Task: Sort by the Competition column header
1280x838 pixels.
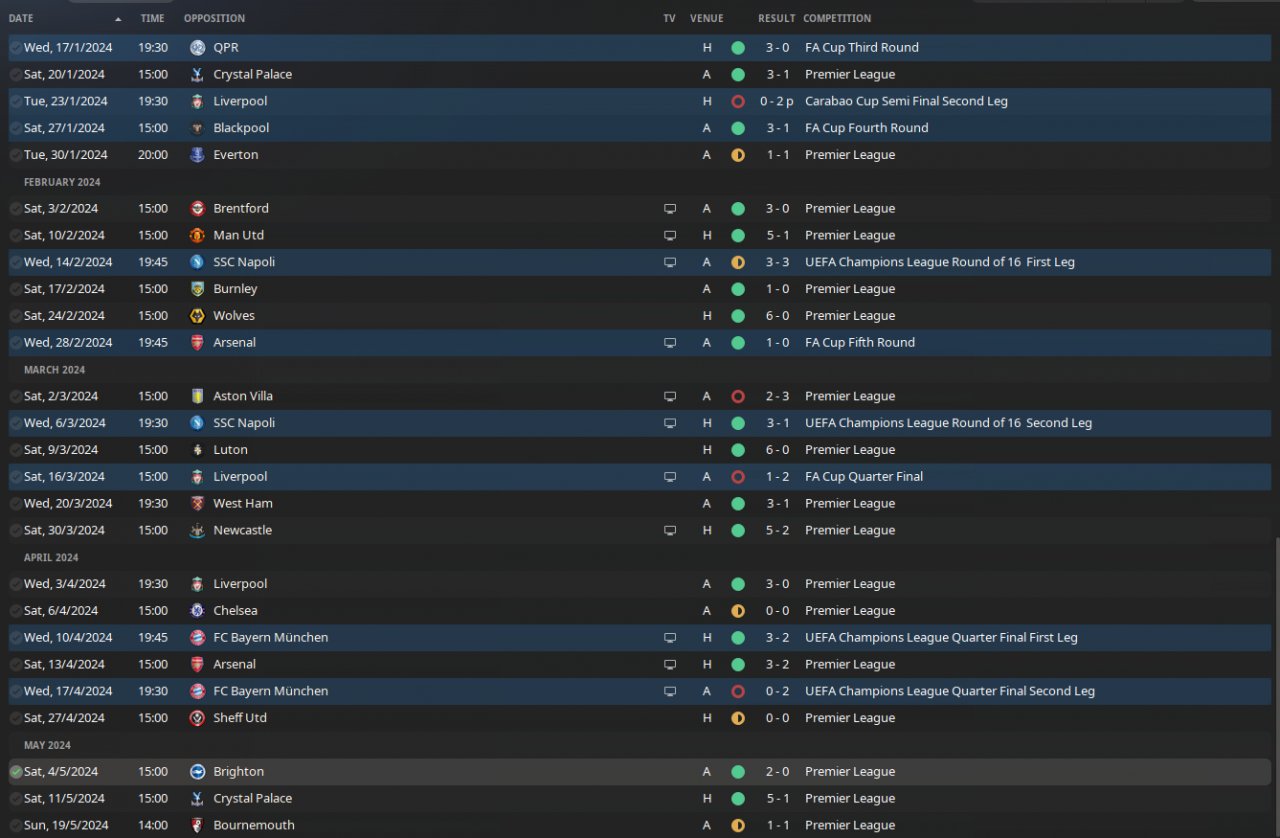Action: 837,18
